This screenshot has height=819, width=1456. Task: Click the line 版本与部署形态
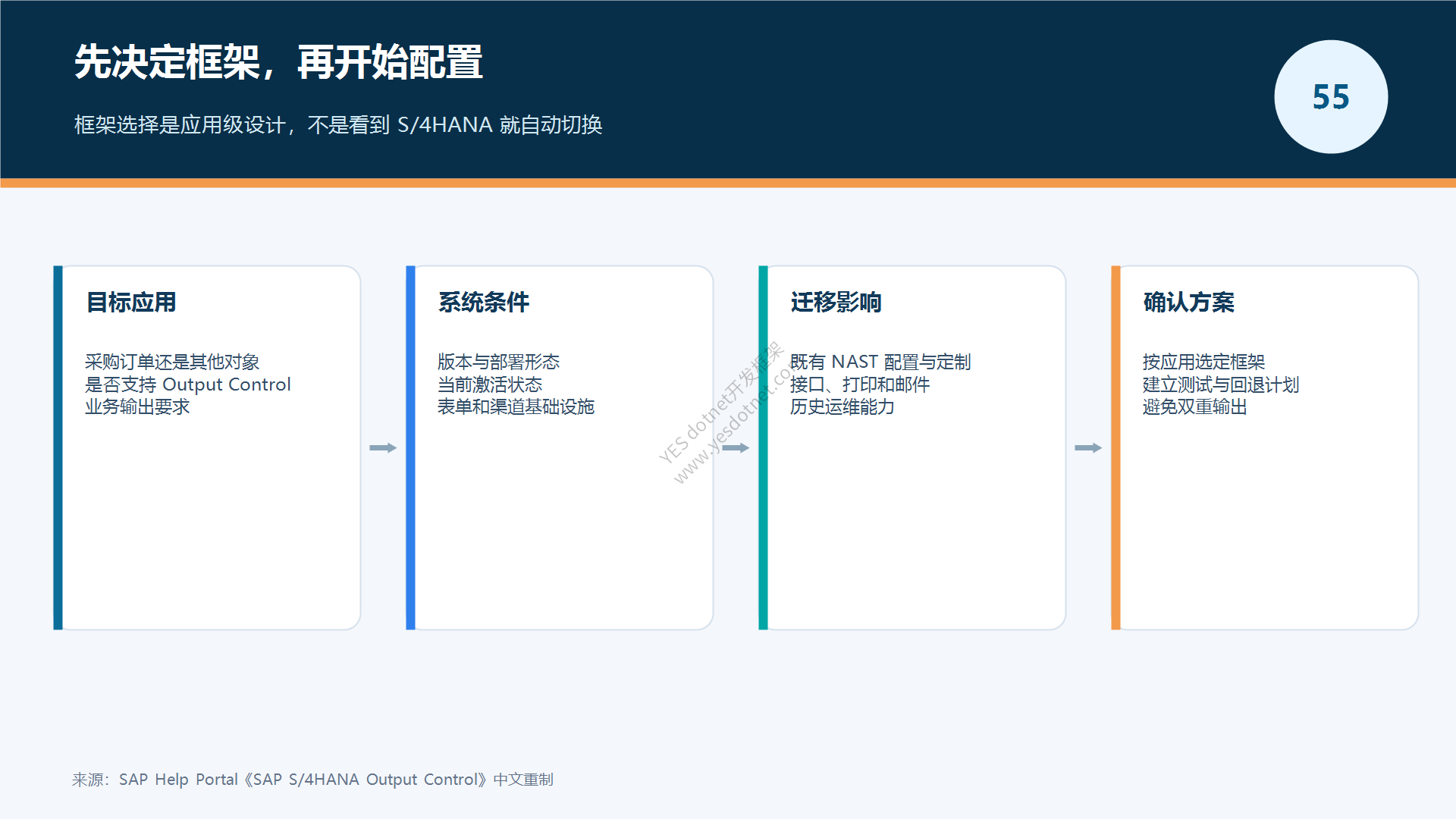point(498,362)
